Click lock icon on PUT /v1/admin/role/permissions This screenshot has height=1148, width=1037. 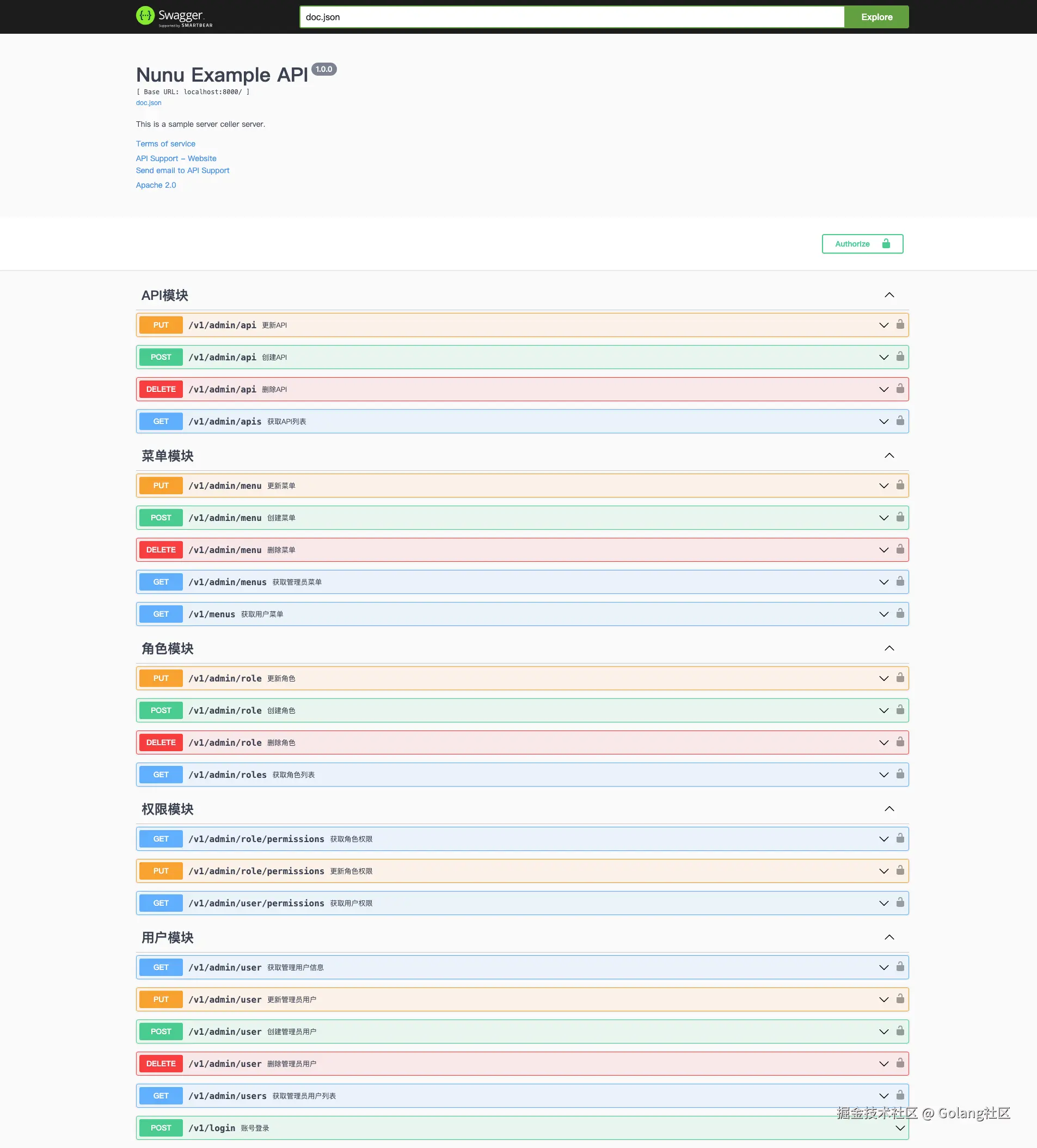pyautogui.click(x=900, y=871)
